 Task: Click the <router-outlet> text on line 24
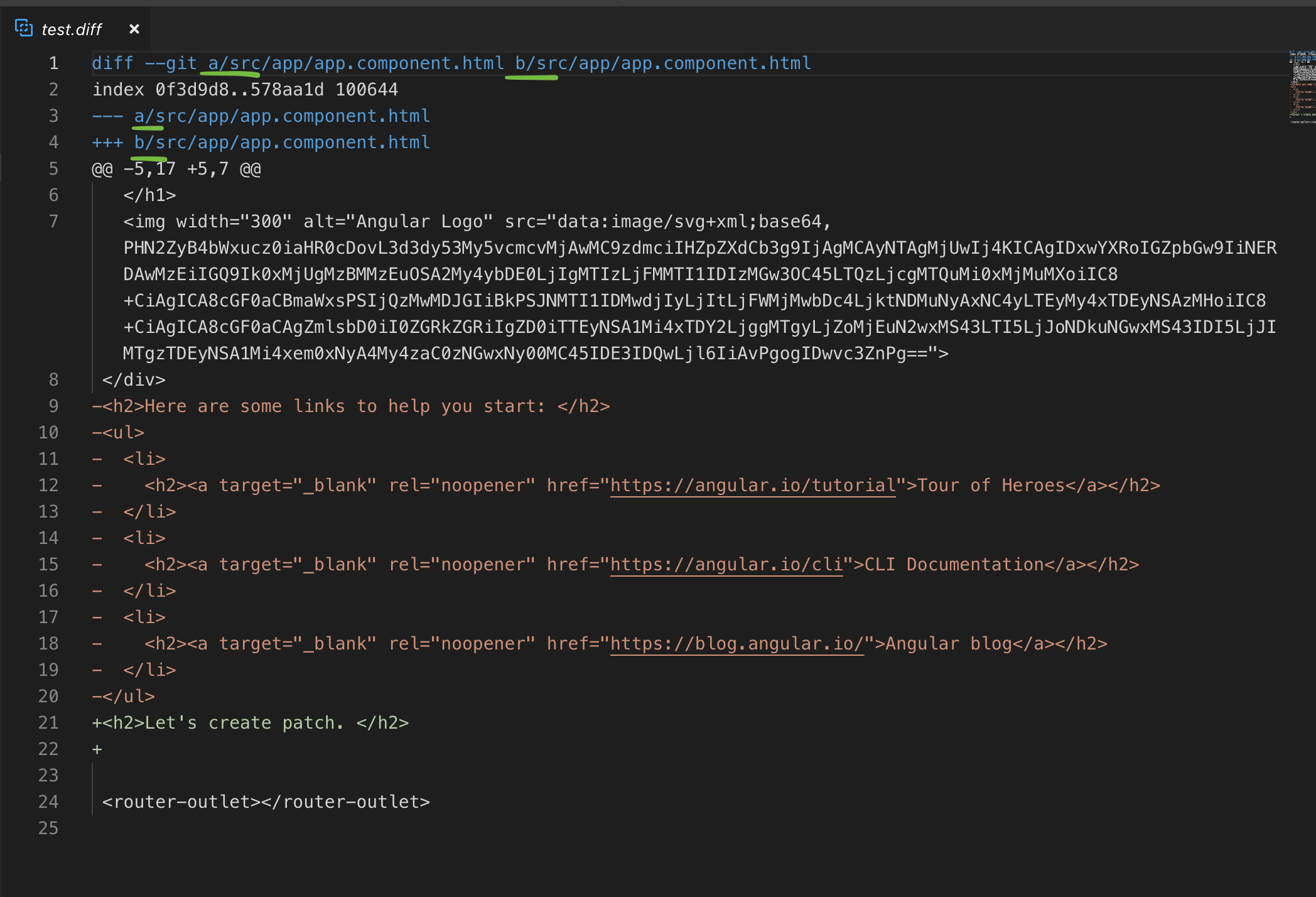[266, 802]
